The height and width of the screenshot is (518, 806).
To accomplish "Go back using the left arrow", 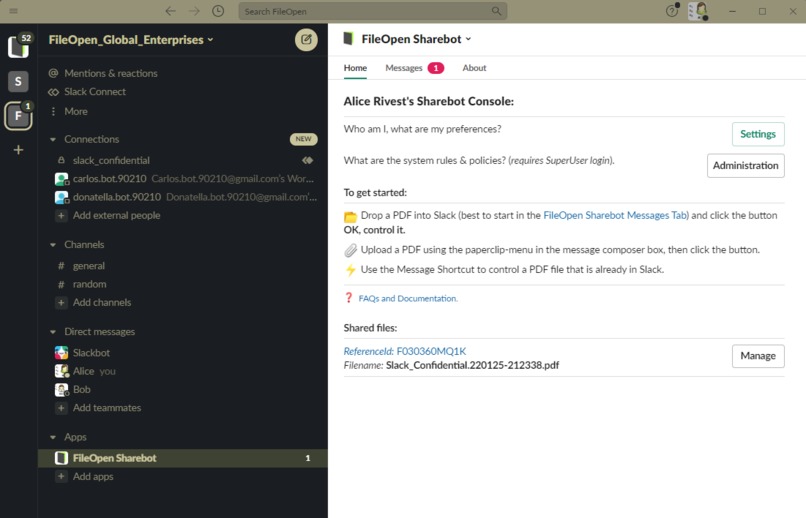I will pos(170,11).
